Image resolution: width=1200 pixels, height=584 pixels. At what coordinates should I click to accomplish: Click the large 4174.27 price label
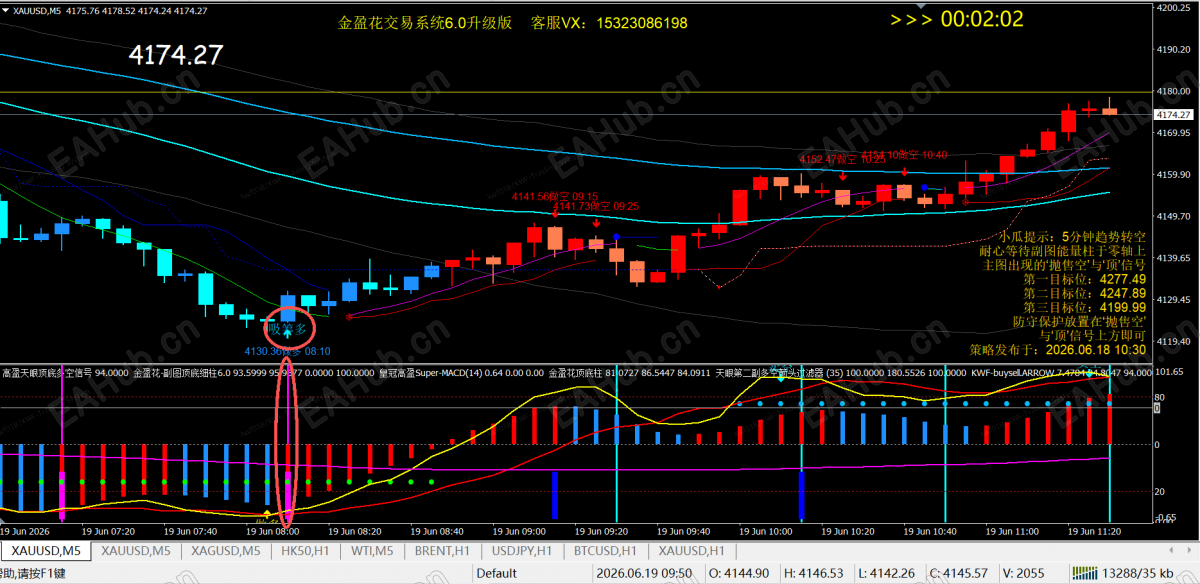tap(177, 56)
